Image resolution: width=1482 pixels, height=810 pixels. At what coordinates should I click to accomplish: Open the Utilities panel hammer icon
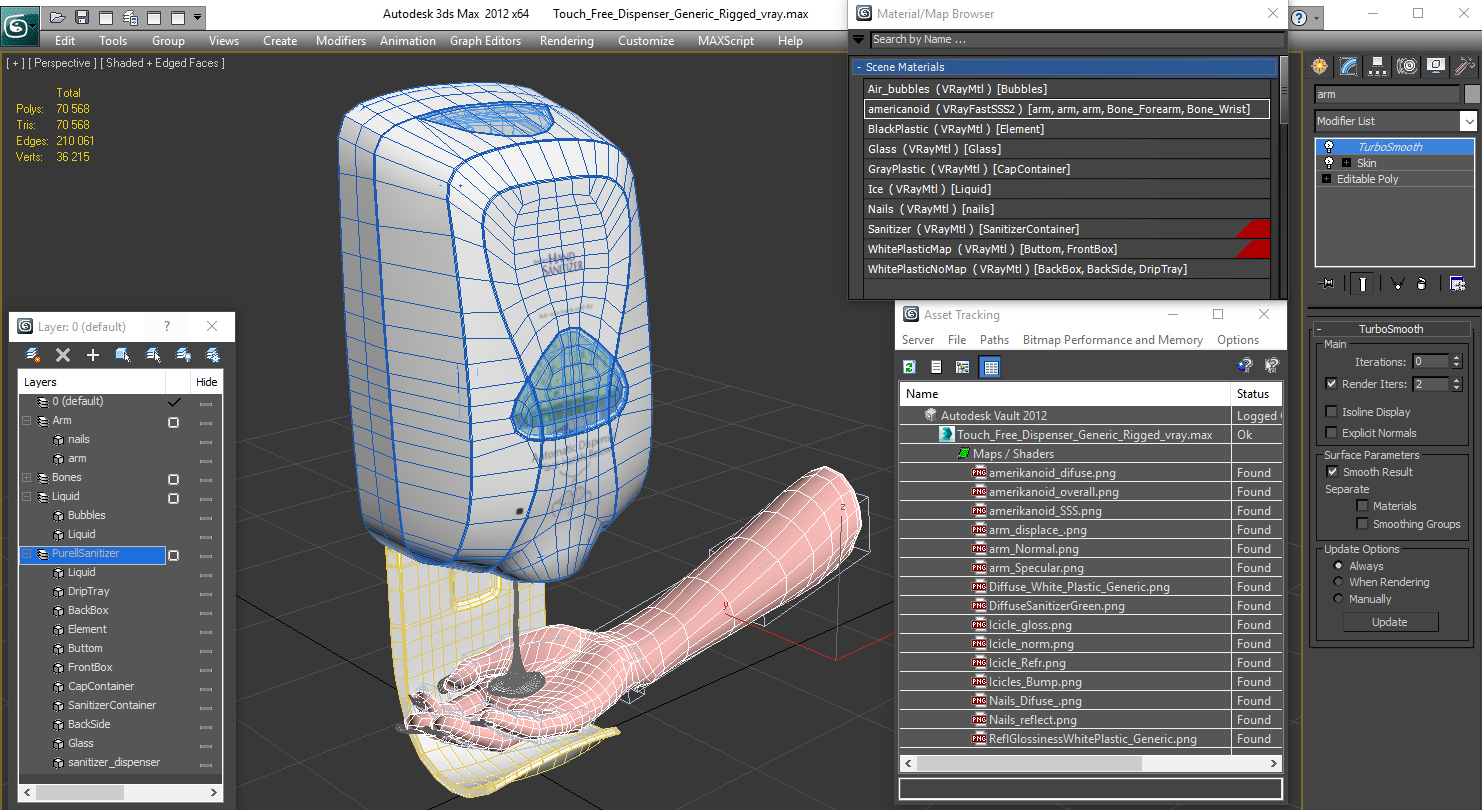pos(1465,66)
